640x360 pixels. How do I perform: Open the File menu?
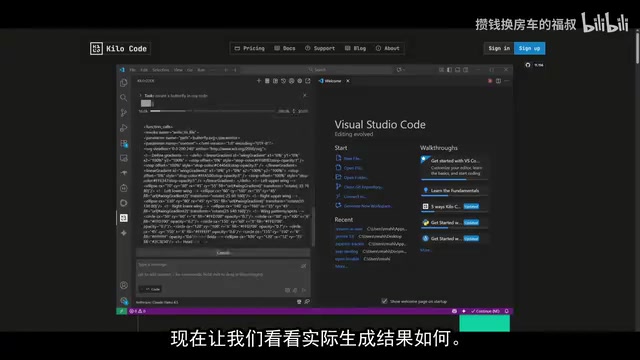click(x=133, y=70)
